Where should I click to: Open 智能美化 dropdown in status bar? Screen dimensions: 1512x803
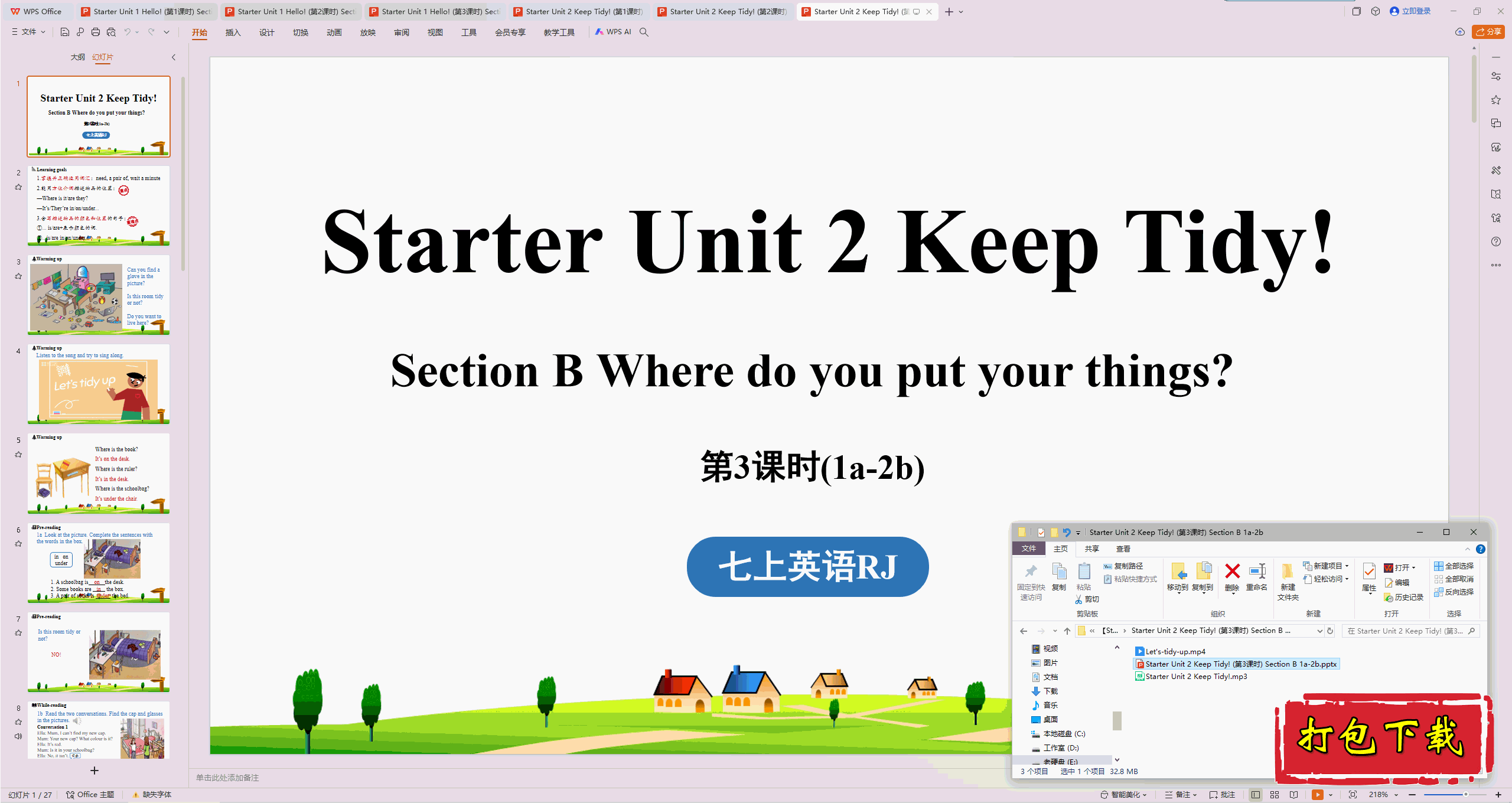(x=1123, y=795)
